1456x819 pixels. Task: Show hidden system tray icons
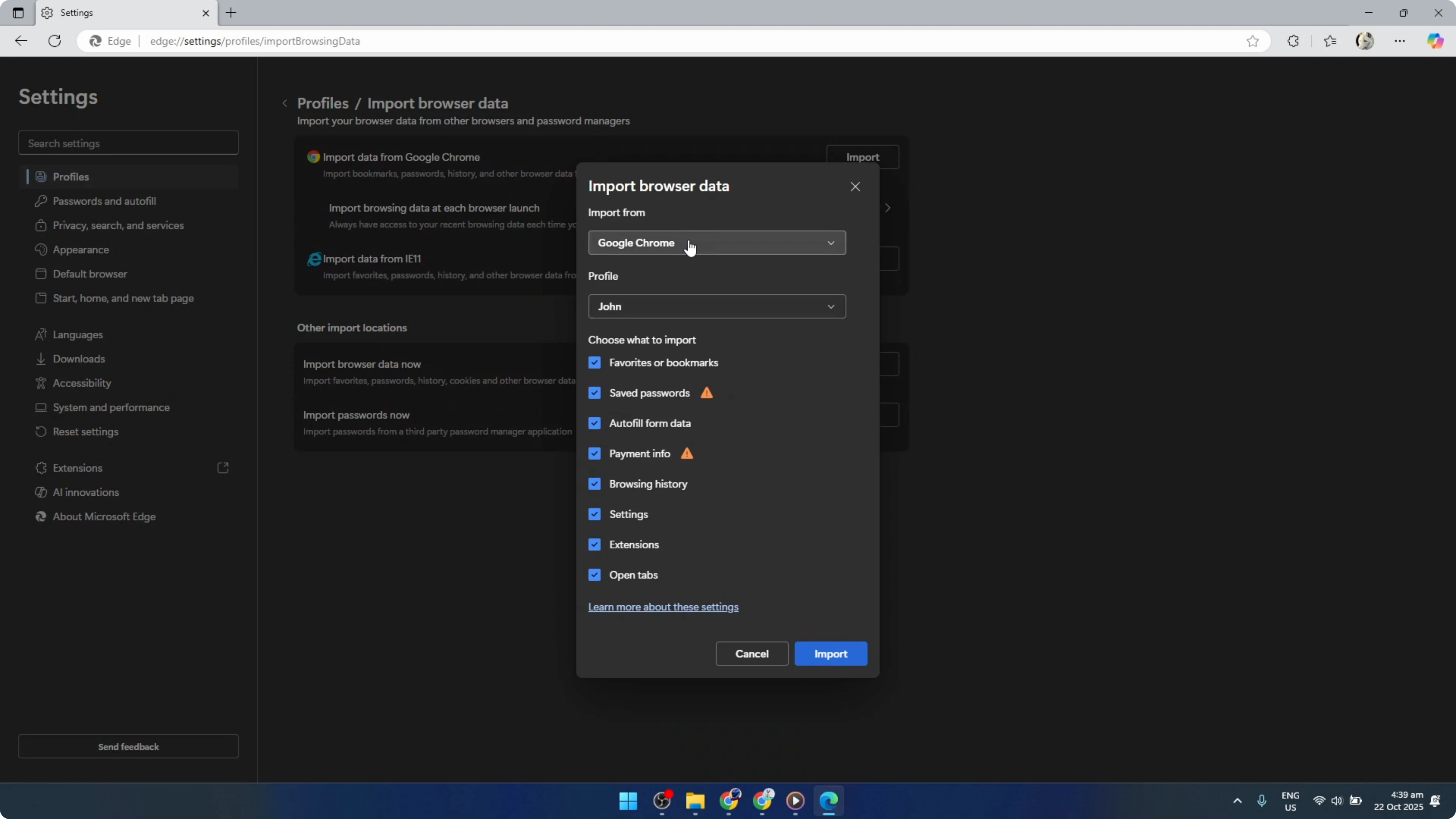(x=1237, y=801)
